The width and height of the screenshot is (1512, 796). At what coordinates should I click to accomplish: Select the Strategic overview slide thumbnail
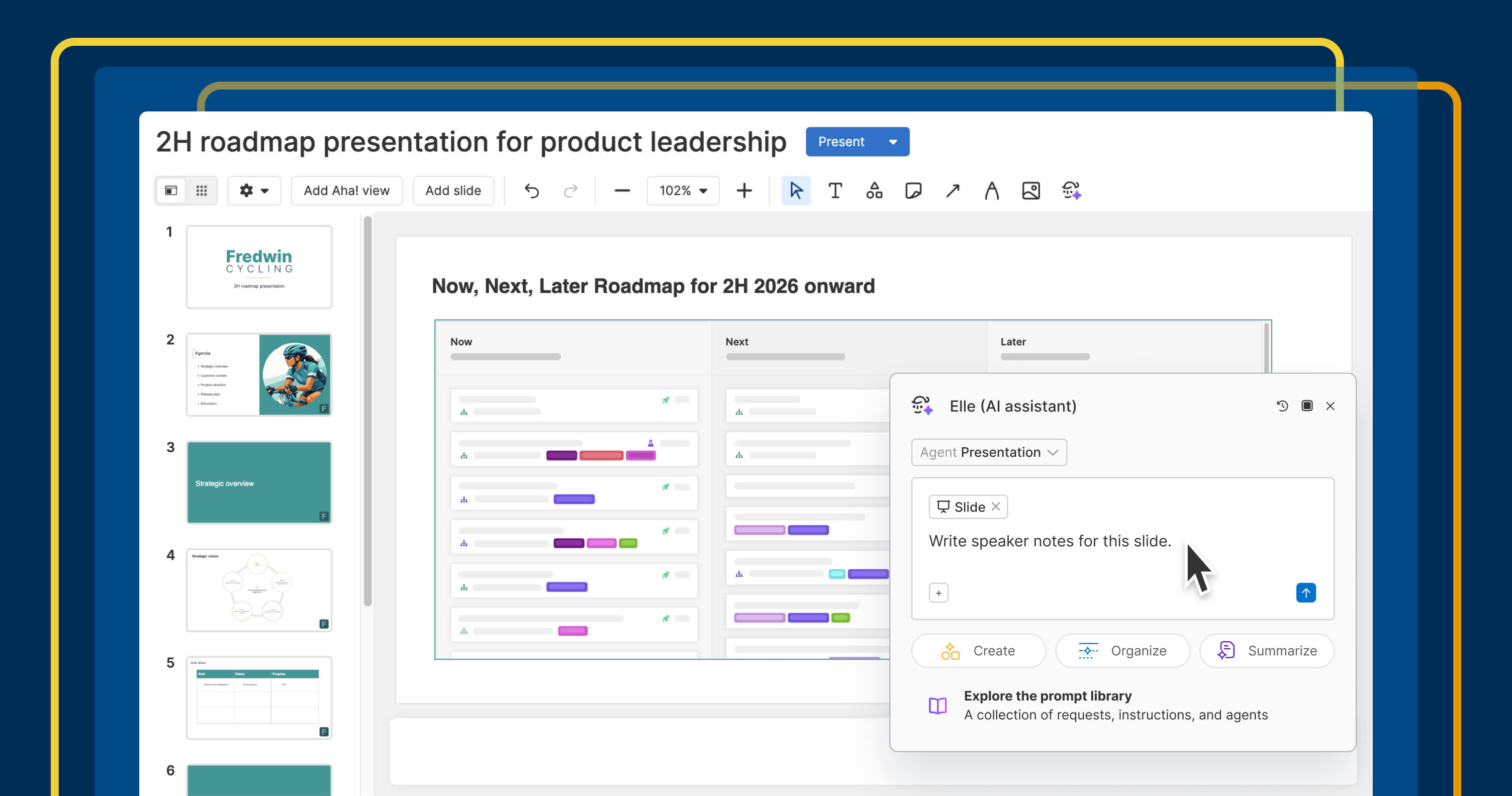tap(259, 483)
